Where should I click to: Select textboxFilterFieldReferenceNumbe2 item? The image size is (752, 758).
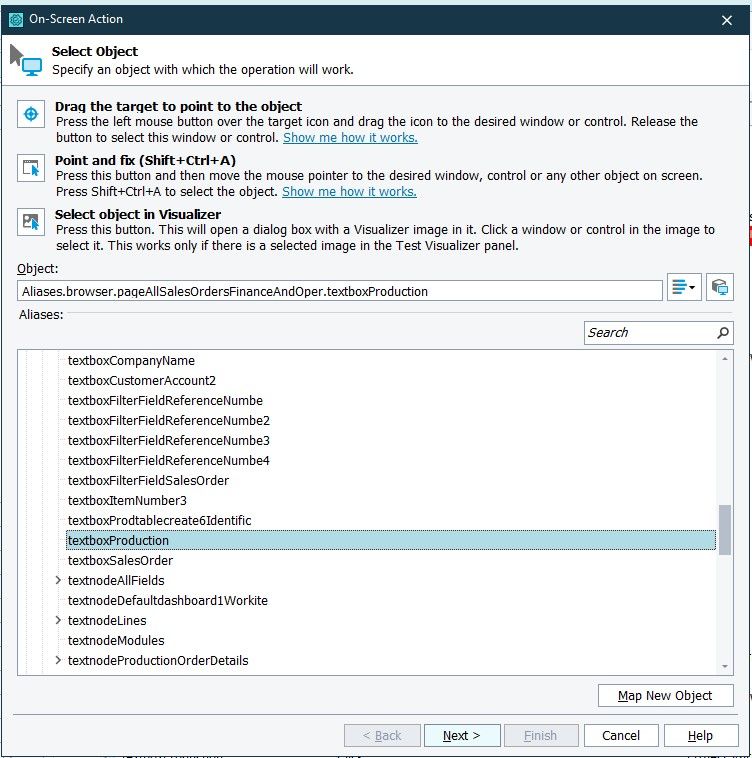[x=169, y=421]
